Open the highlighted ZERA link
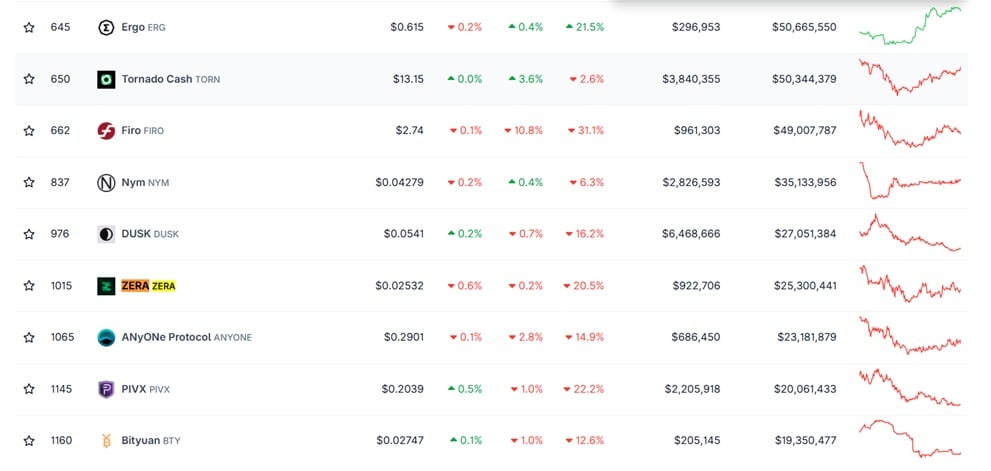This screenshot has height=471, width=991. coord(149,286)
